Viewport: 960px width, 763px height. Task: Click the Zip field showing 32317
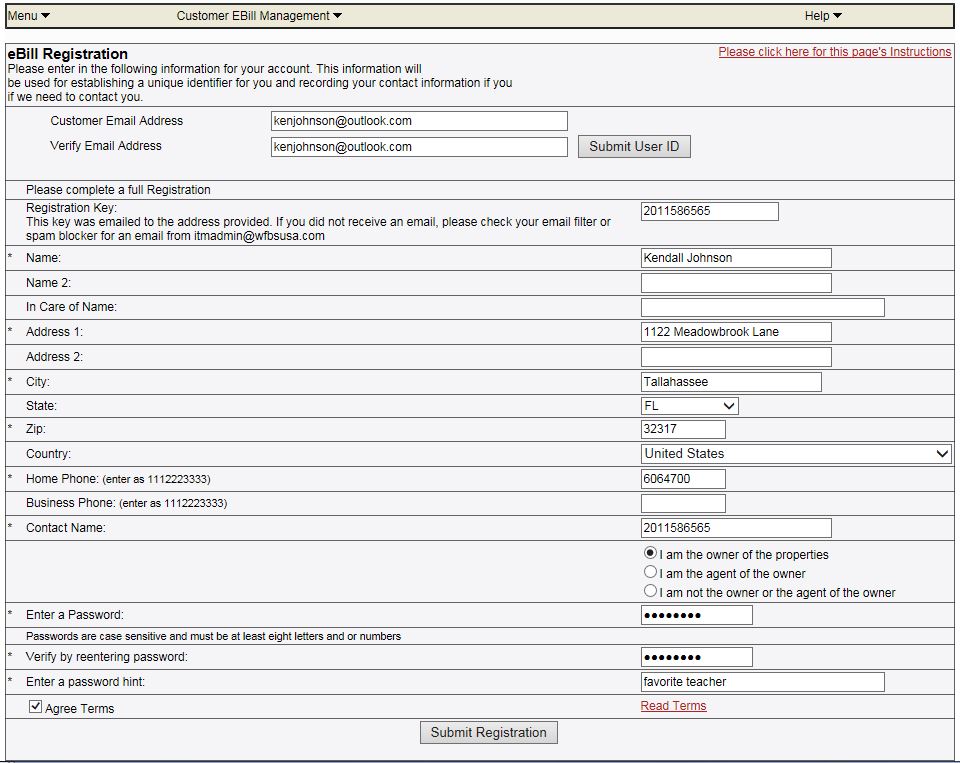(x=683, y=429)
